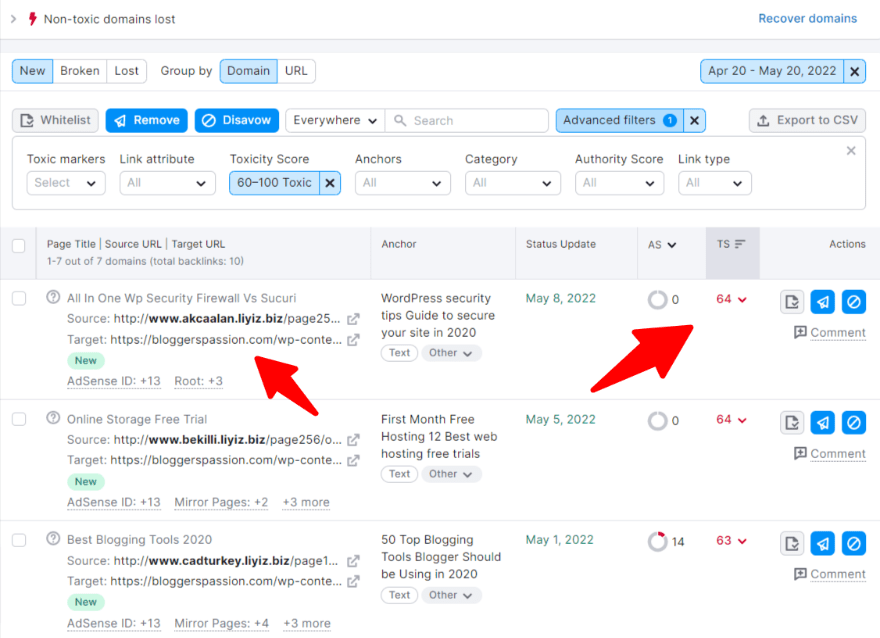Click the page icon in Best Blogging Tools actions
This screenshot has height=638, width=880.
(x=791, y=542)
